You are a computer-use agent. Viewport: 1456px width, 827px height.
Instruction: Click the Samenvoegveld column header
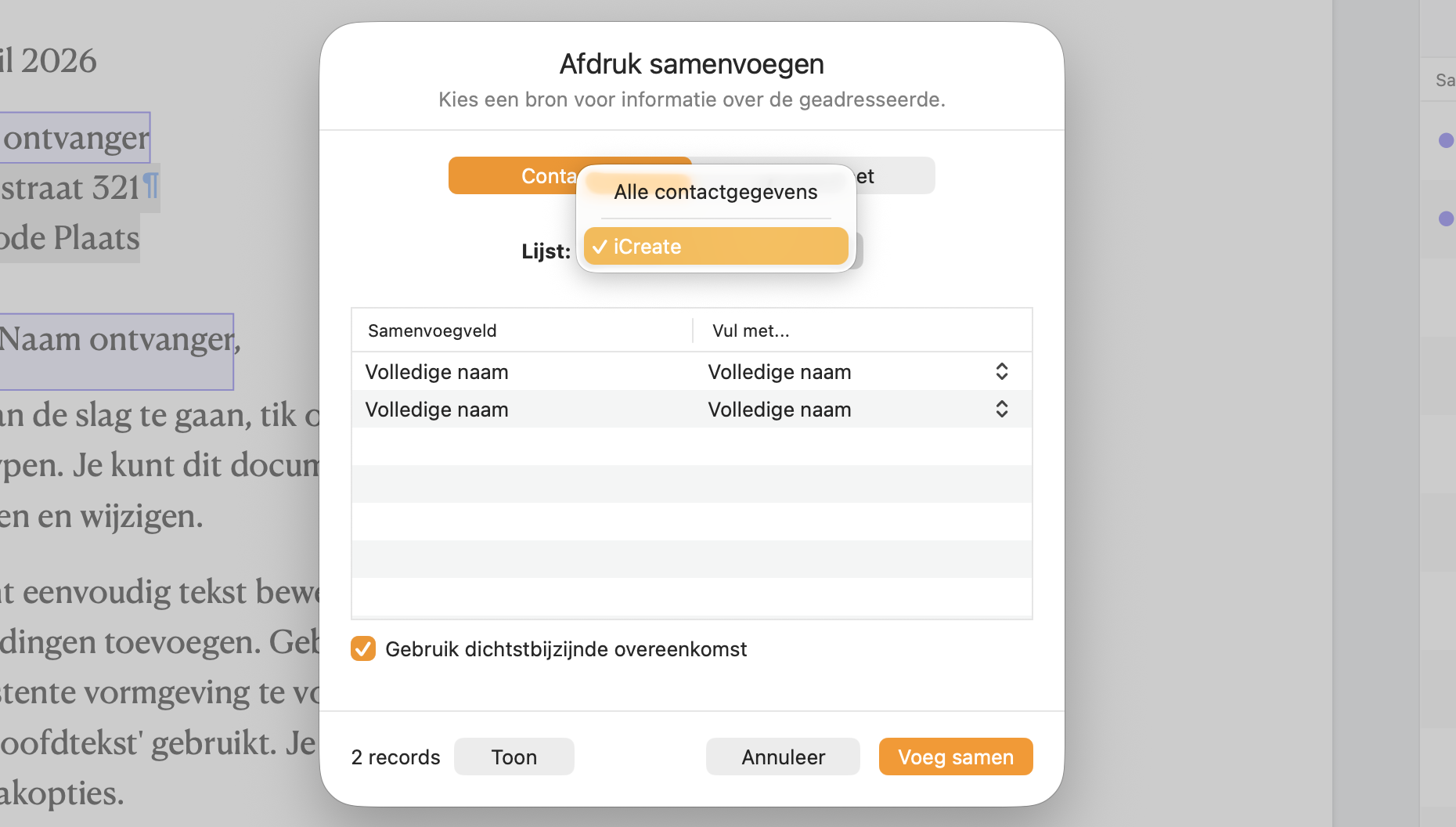(x=432, y=330)
